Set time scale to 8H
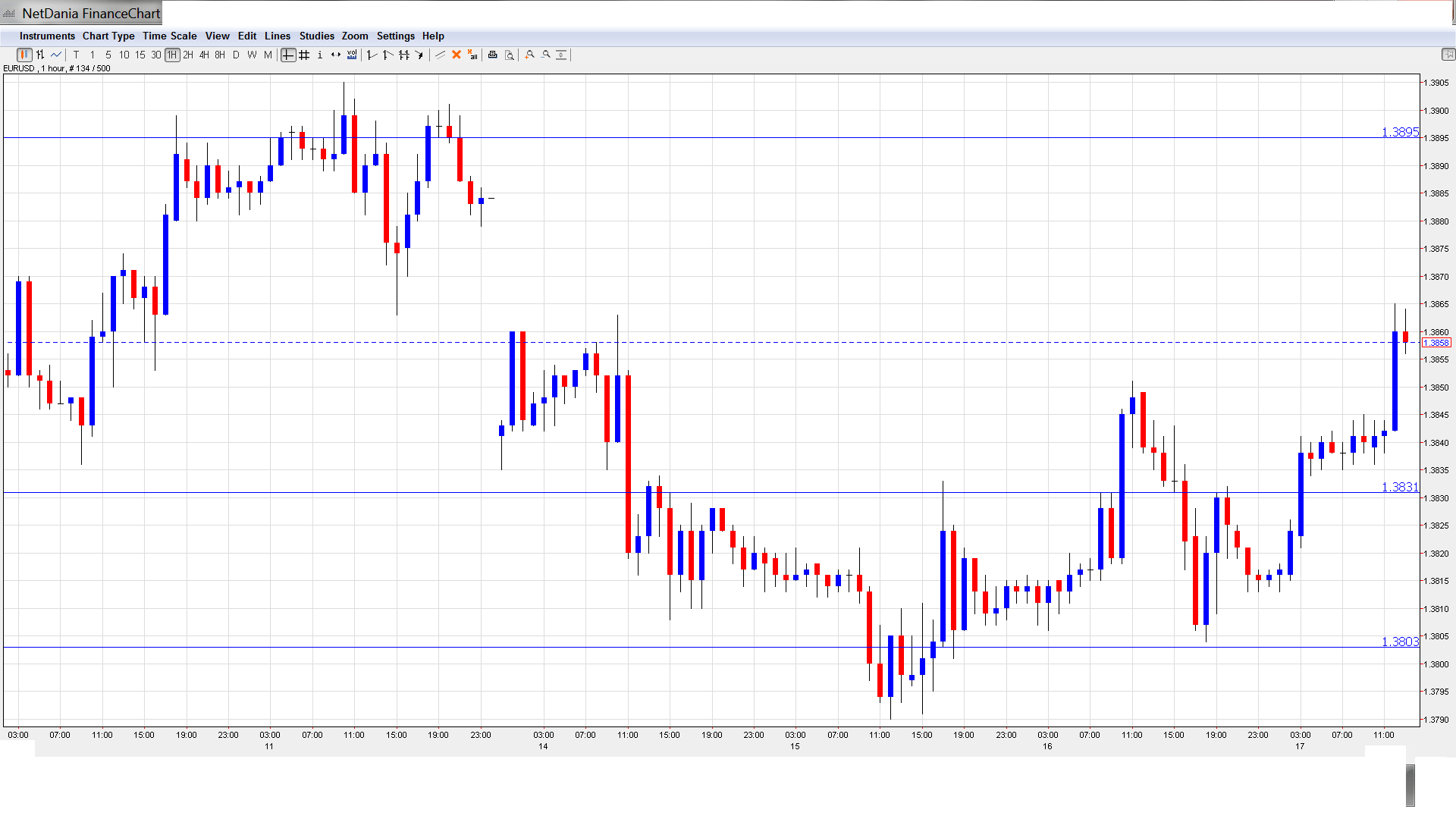The width and height of the screenshot is (1456, 819). coord(220,55)
